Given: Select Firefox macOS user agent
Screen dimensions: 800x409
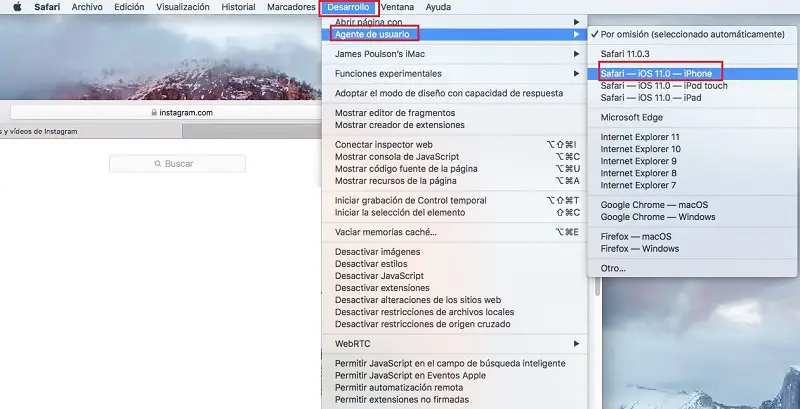Looking at the screenshot, I should tap(692, 237).
